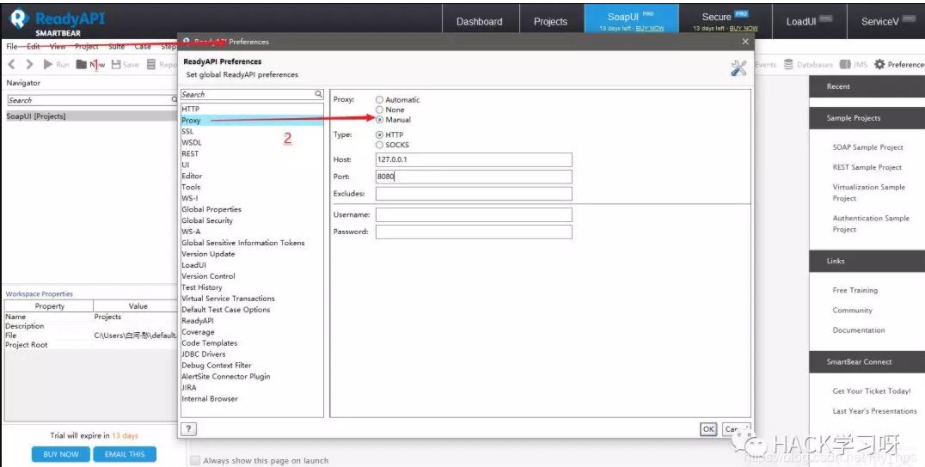Click the help question mark button

(x=188, y=429)
